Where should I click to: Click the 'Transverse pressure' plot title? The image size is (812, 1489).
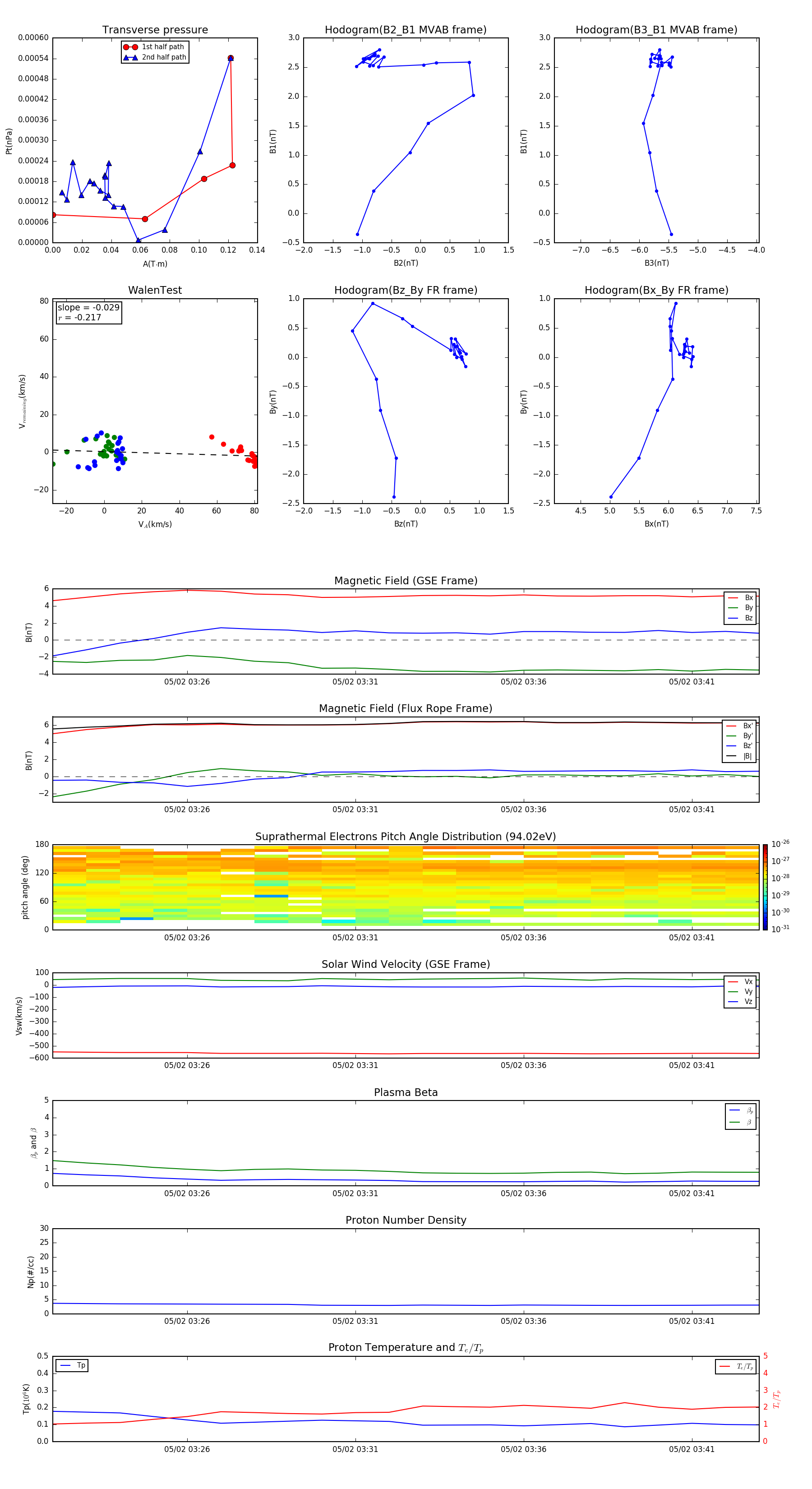(155, 30)
